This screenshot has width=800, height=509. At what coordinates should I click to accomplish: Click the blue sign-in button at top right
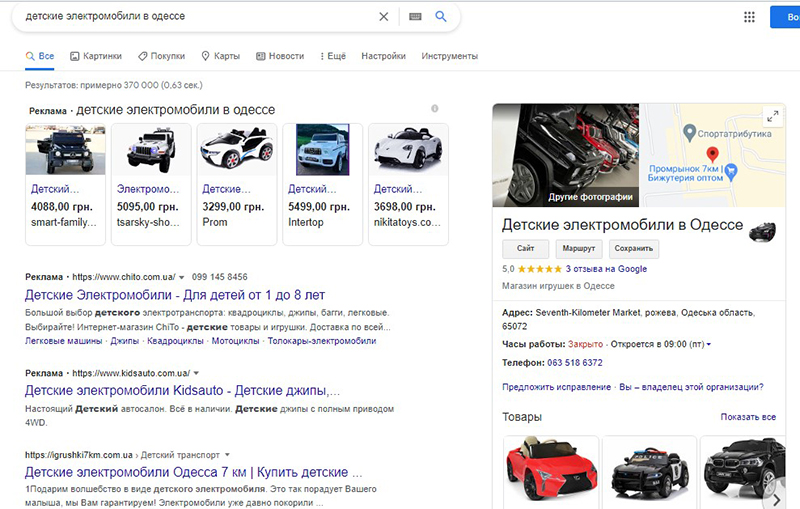(x=785, y=17)
